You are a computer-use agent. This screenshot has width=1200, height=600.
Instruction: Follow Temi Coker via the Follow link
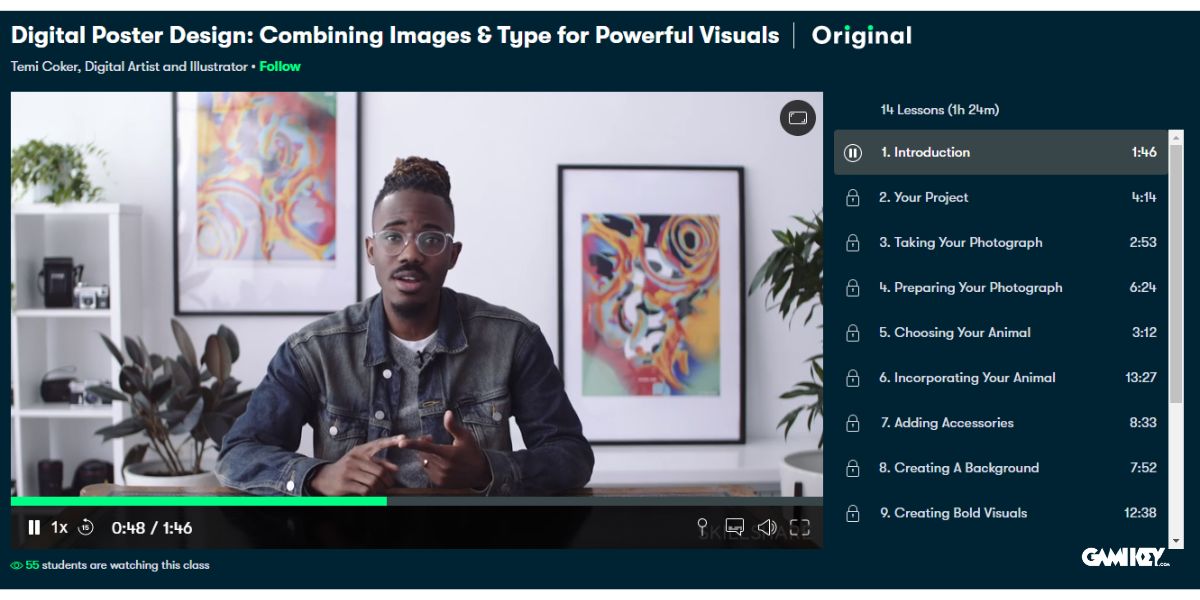(x=280, y=67)
